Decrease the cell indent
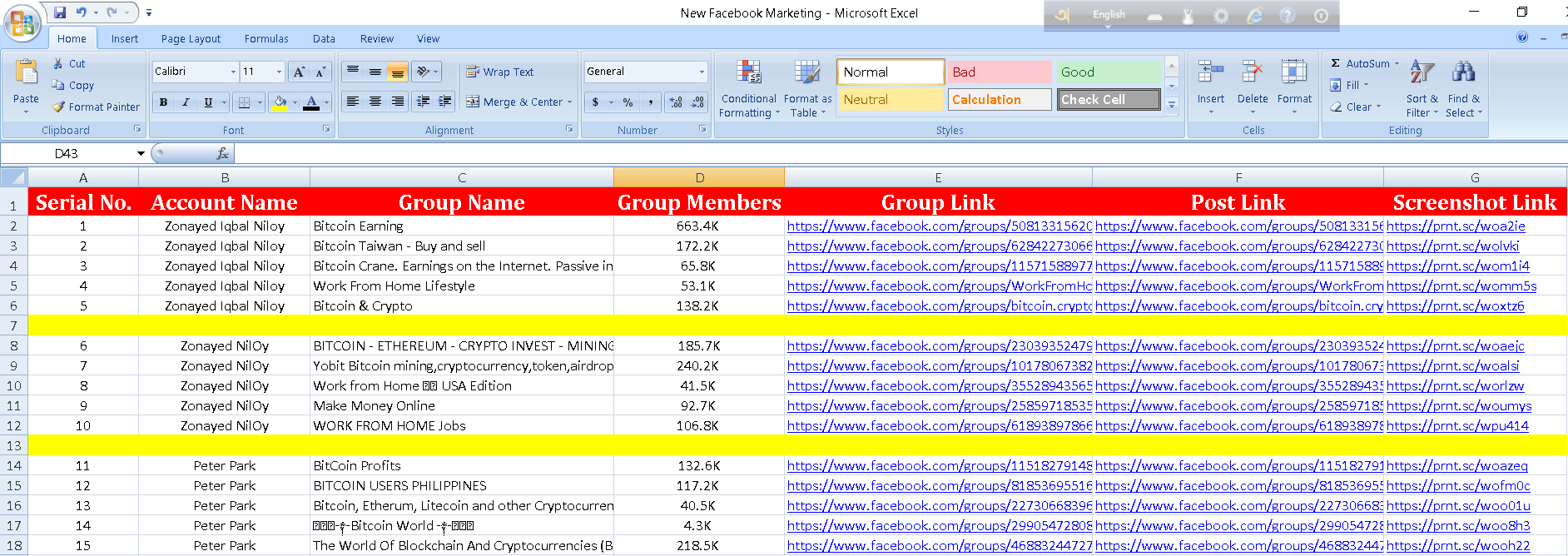1568x556 pixels. click(x=424, y=102)
